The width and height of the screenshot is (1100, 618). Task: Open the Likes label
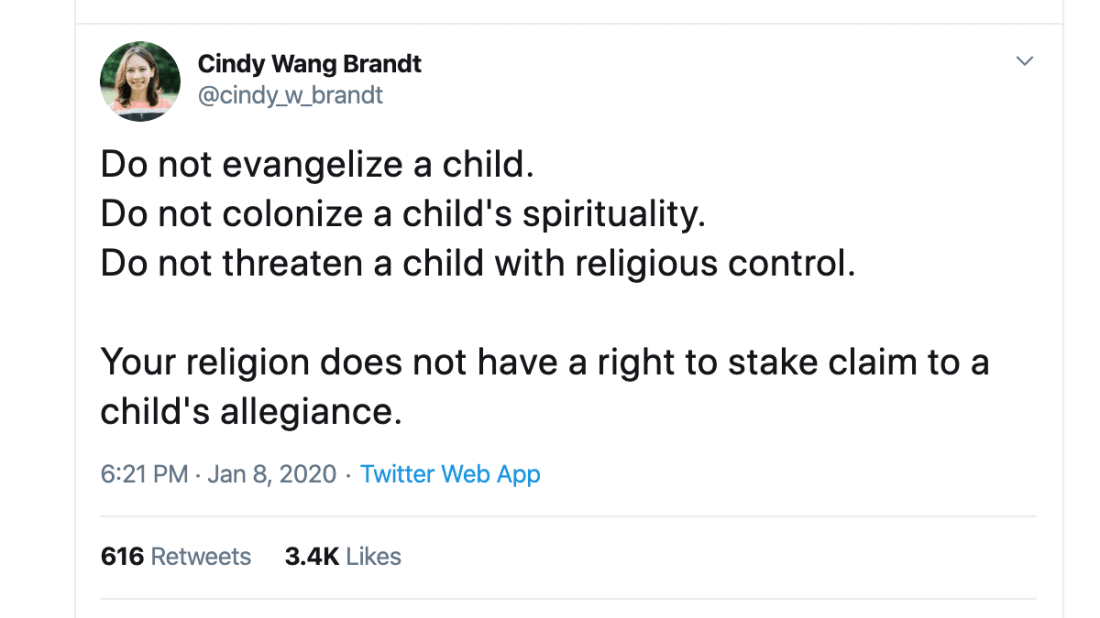coord(373,556)
